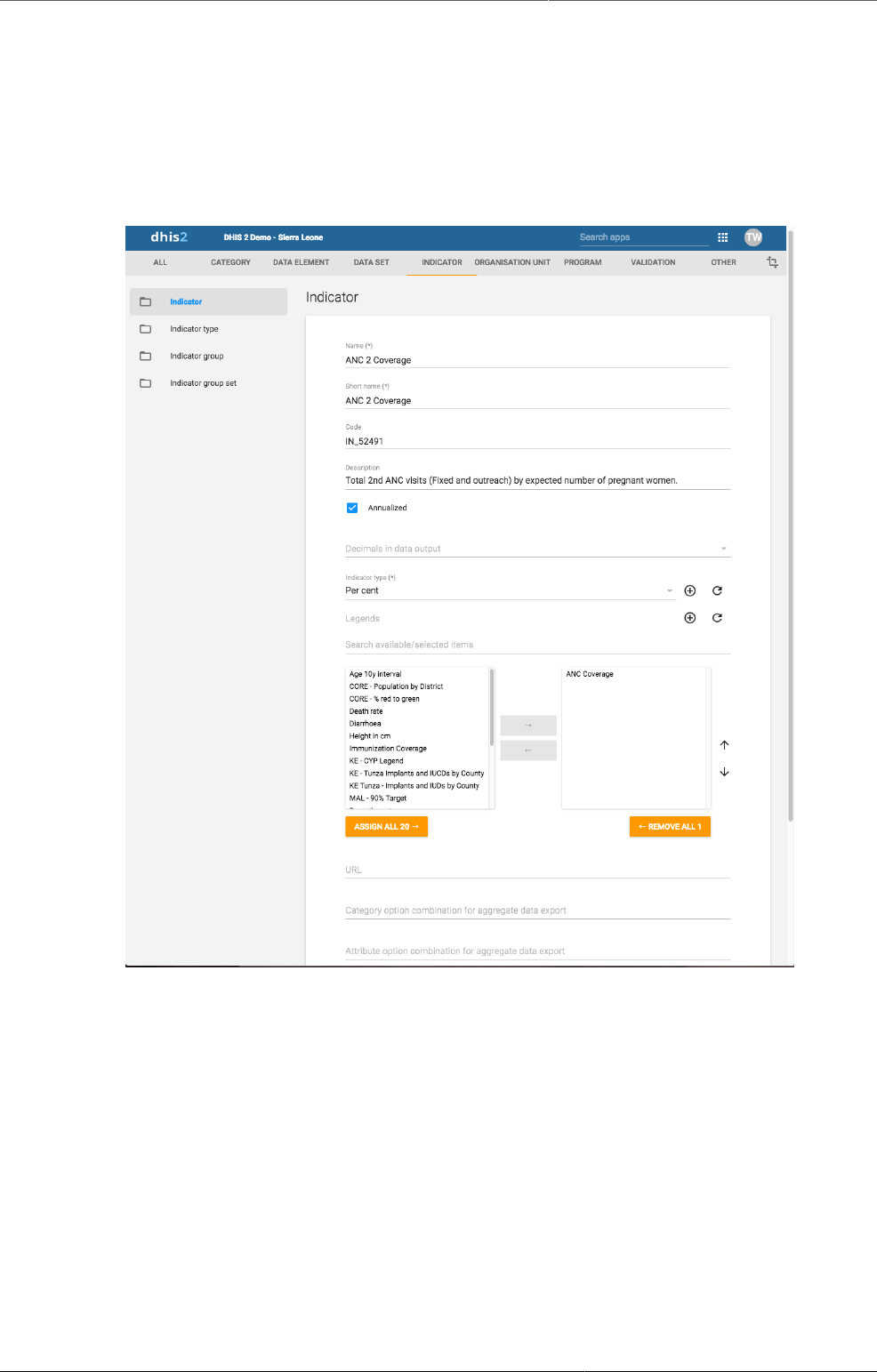Add new legend with plus icon

pos(689,618)
